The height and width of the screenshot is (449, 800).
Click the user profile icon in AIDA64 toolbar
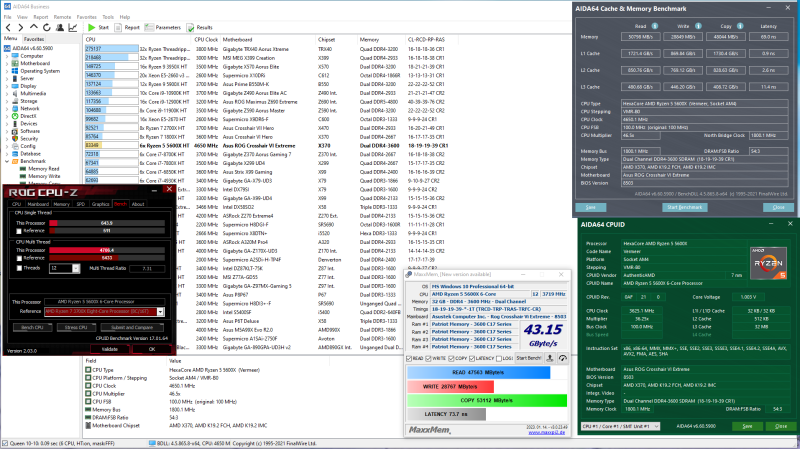pos(60,28)
